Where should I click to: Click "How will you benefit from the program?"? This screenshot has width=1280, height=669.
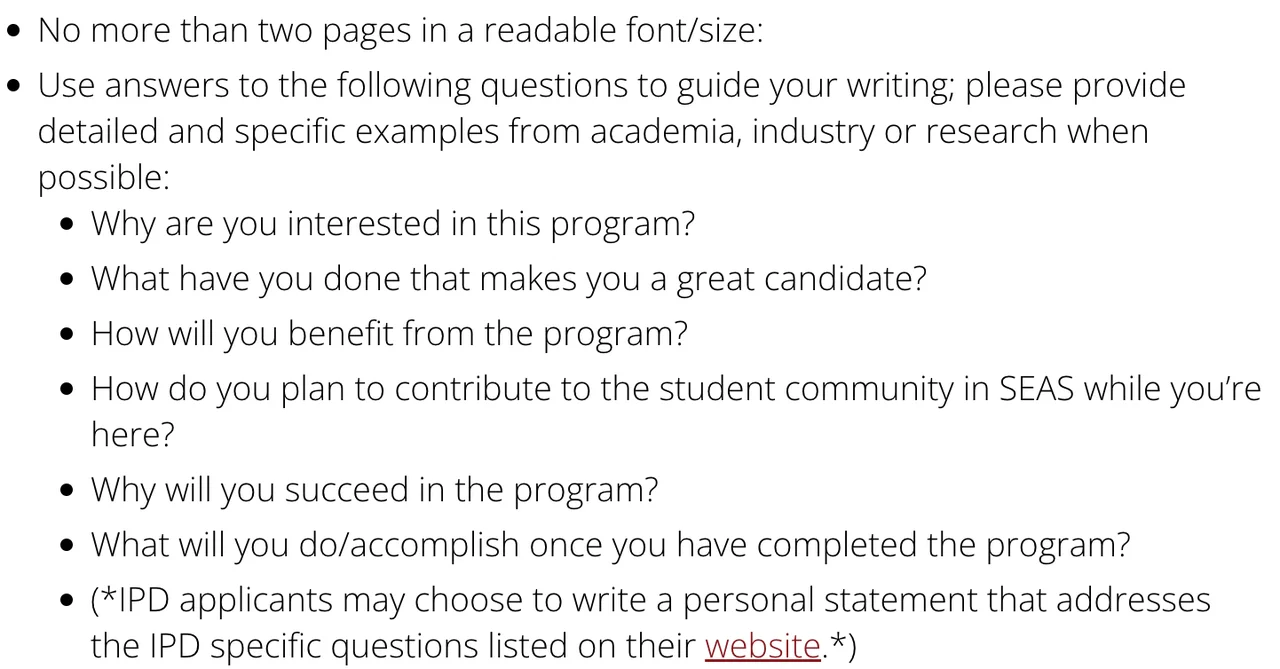(x=389, y=333)
